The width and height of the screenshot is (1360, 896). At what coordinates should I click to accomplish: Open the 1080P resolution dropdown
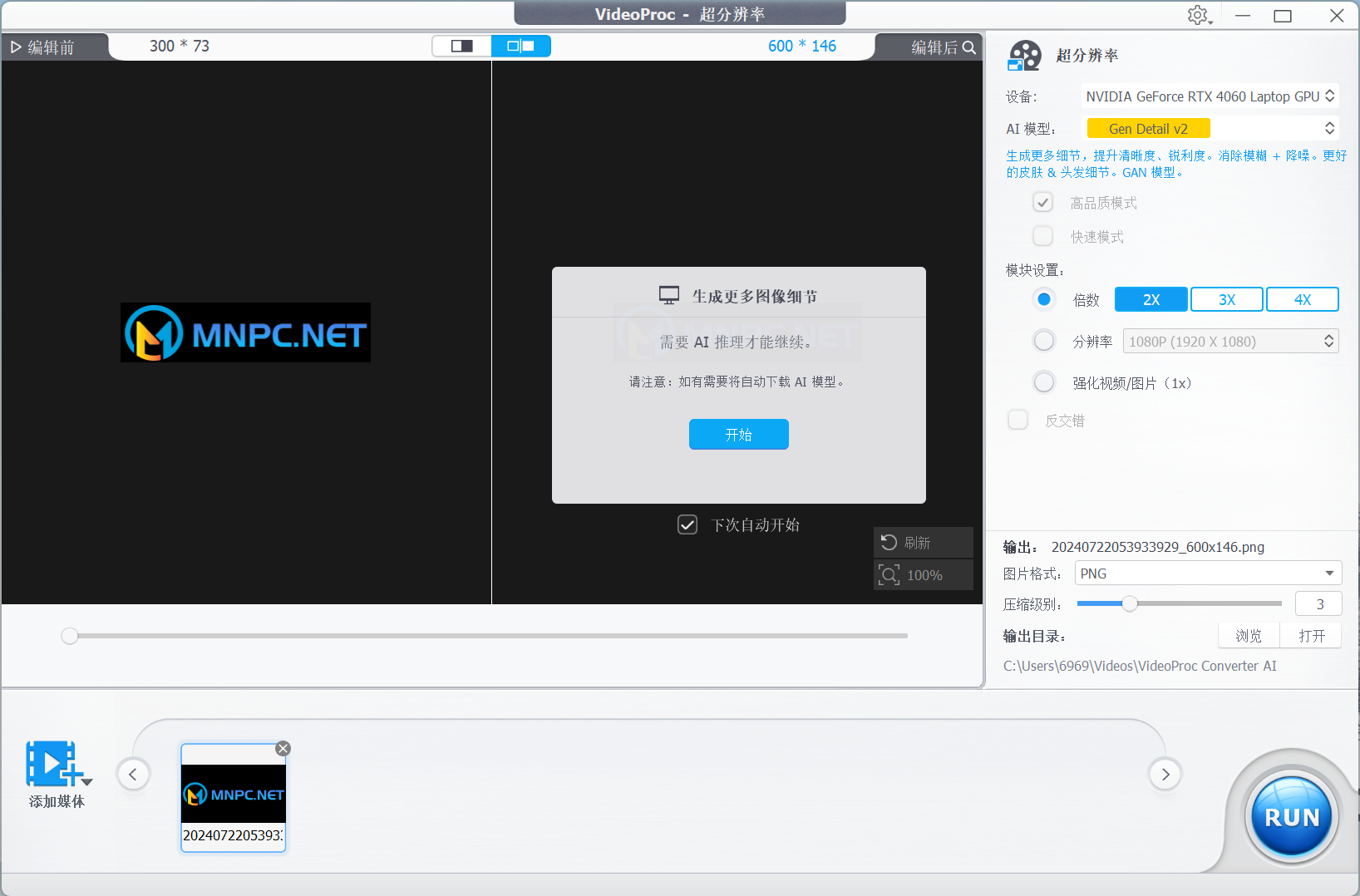click(x=1230, y=341)
